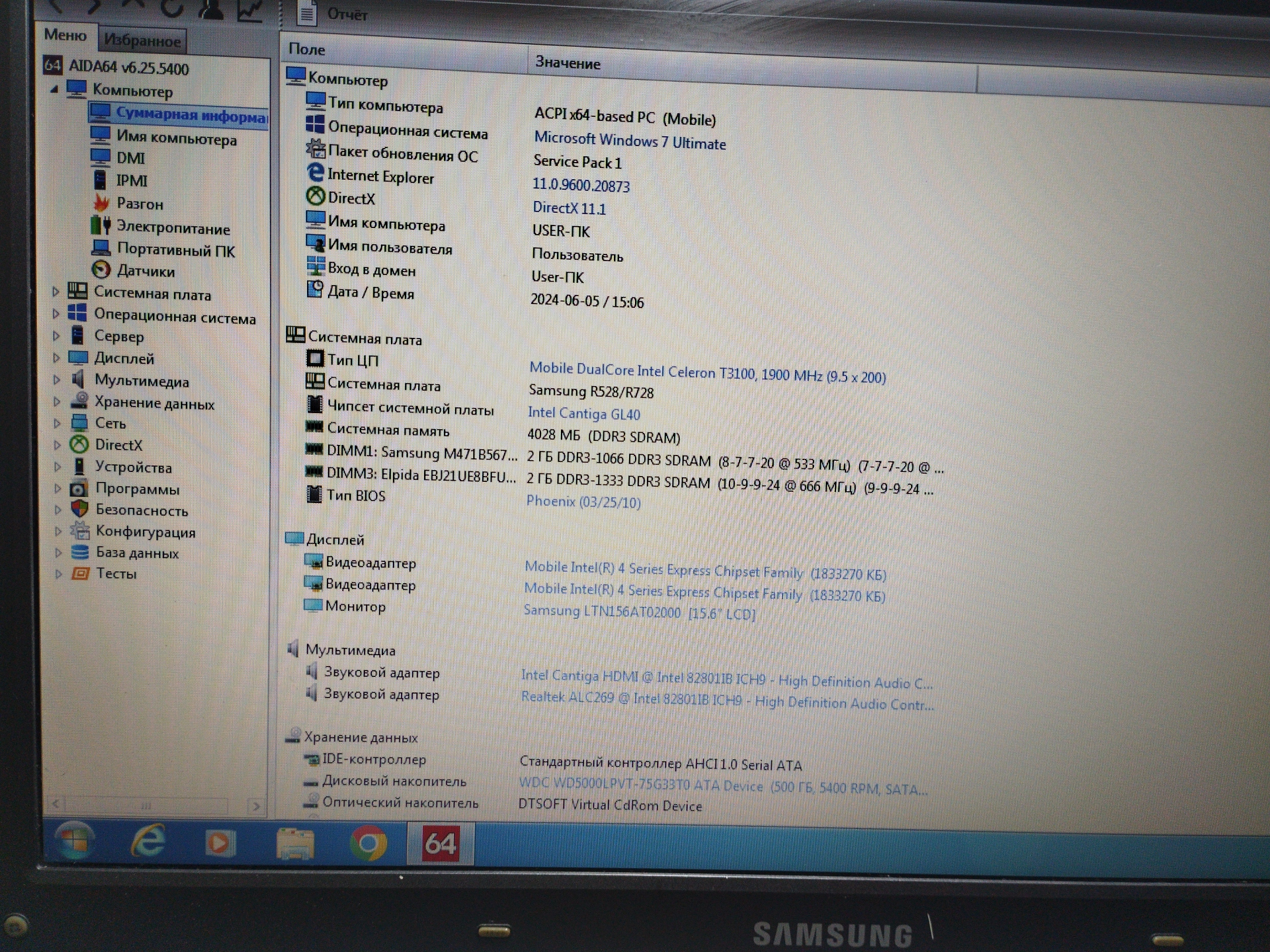The image size is (1270, 952).
Task: Expand the Сервер tree node
Action: coord(56,336)
